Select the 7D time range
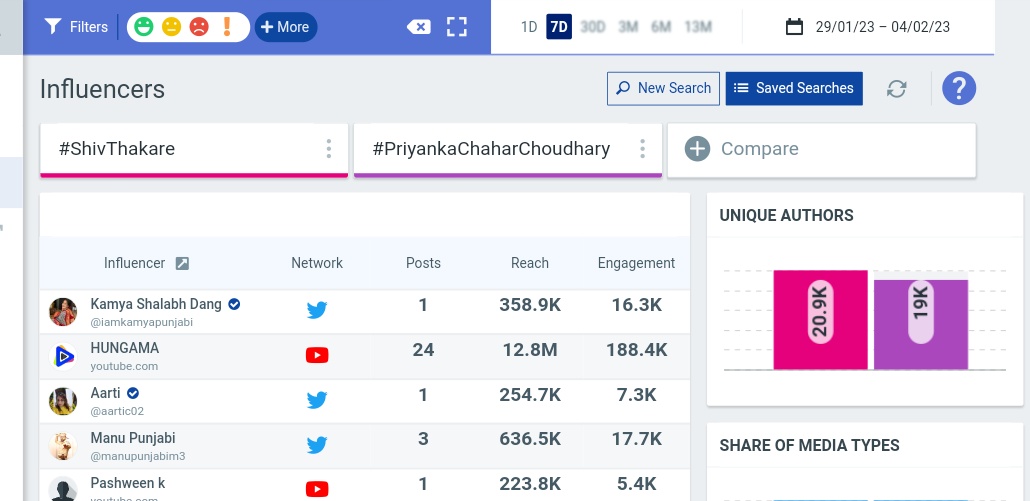 click(559, 27)
